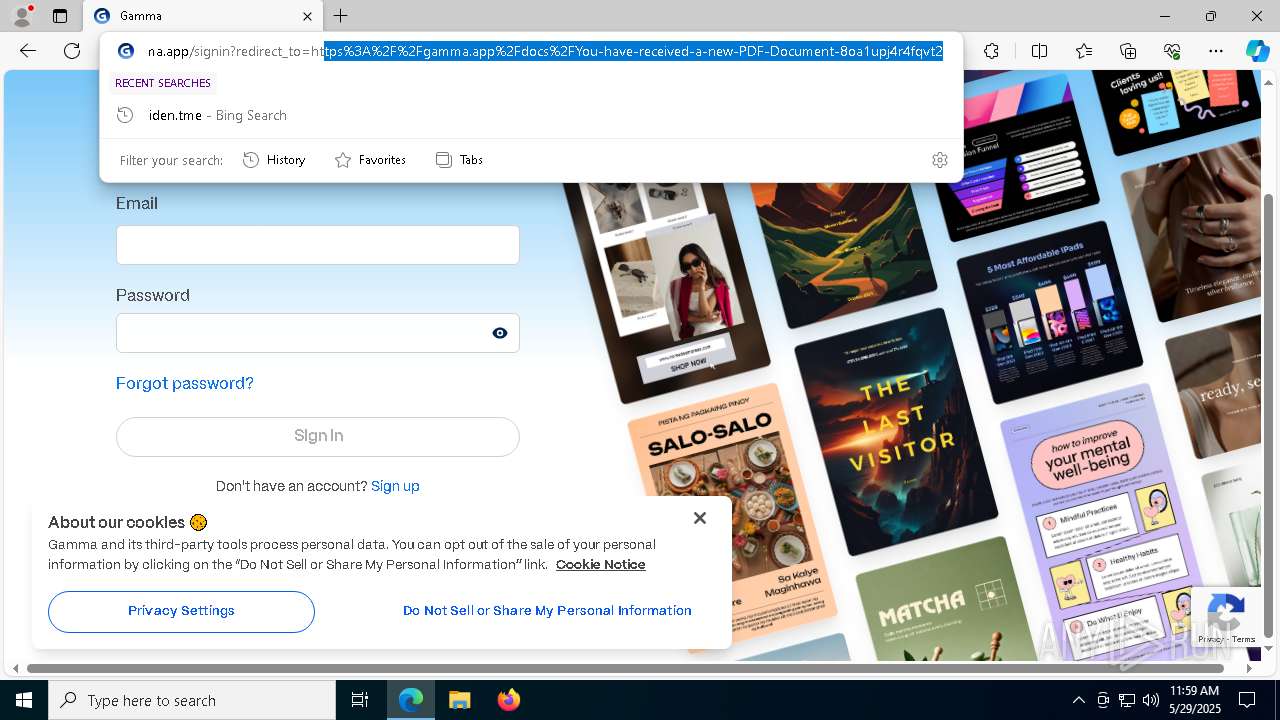Launch Firefox from taskbar
The image size is (1280, 720).
tap(508, 700)
